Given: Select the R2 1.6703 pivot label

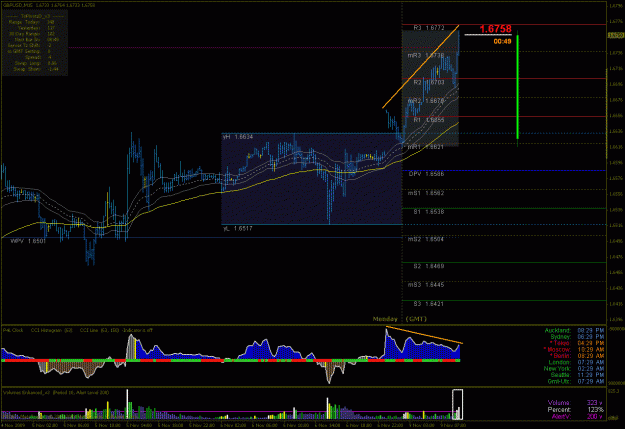Looking at the screenshot, I should 429,82.
